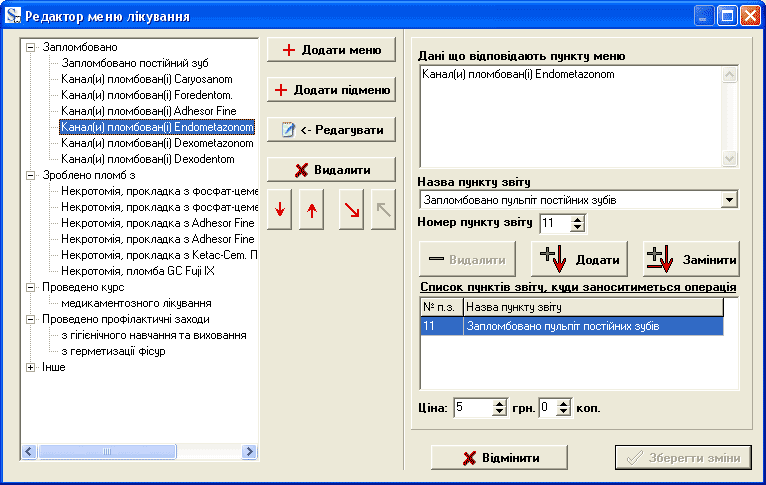Increase the грн. price spinner
The image size is (766, 485).
499,403
